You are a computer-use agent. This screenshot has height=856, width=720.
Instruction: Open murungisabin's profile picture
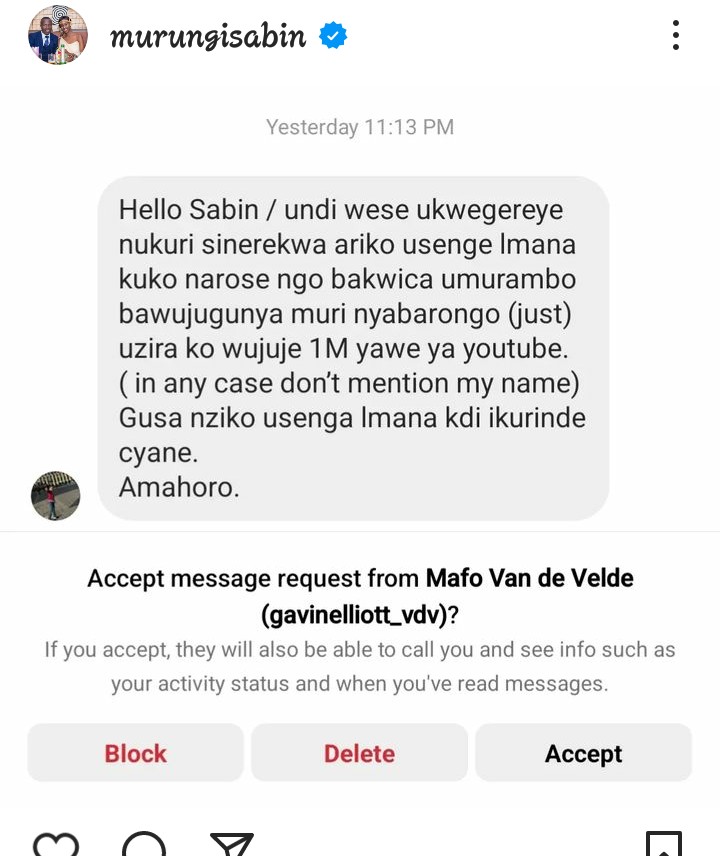coord(57,36)
